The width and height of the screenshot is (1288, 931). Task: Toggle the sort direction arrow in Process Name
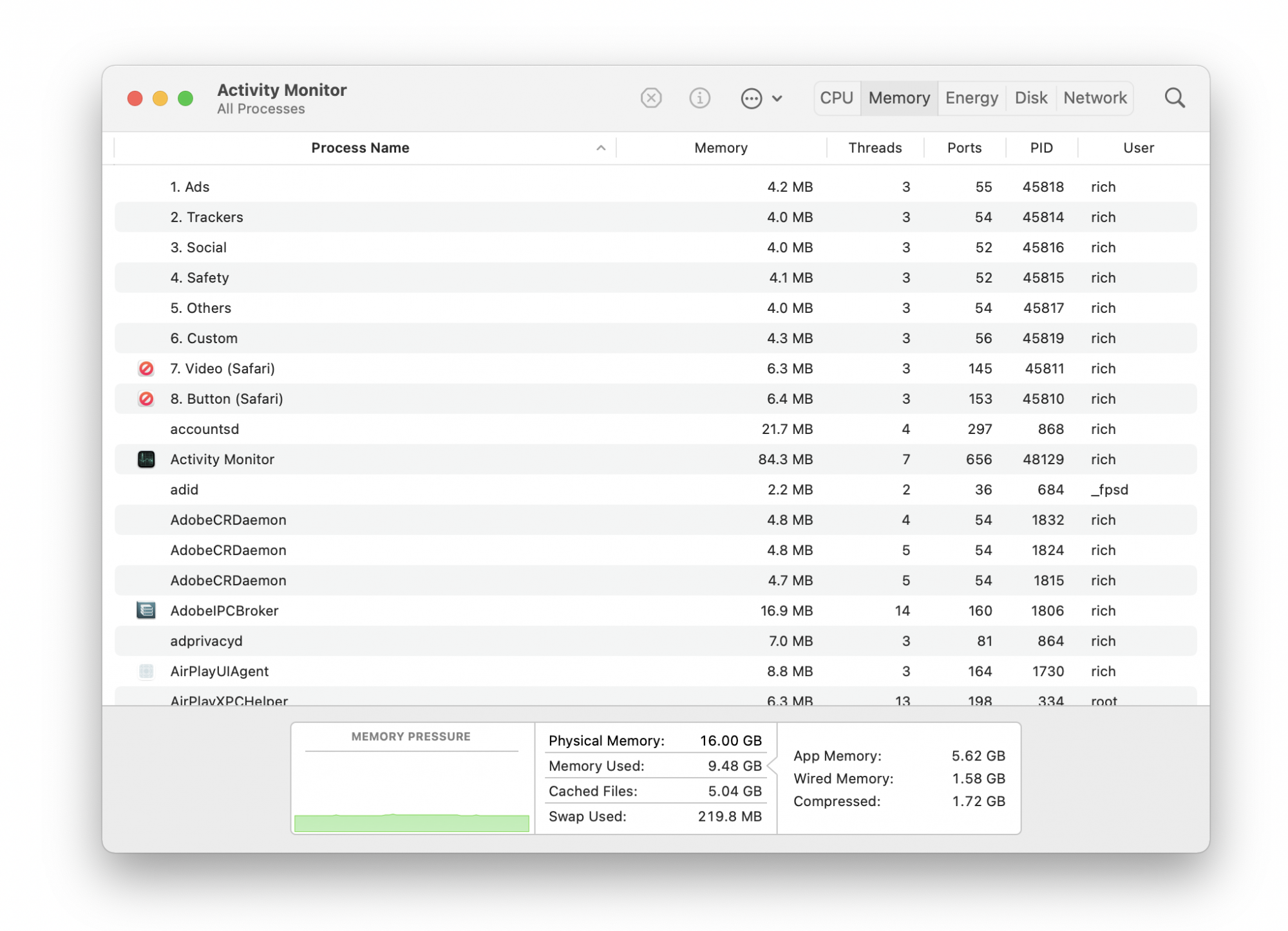click(x=601, y=147)
